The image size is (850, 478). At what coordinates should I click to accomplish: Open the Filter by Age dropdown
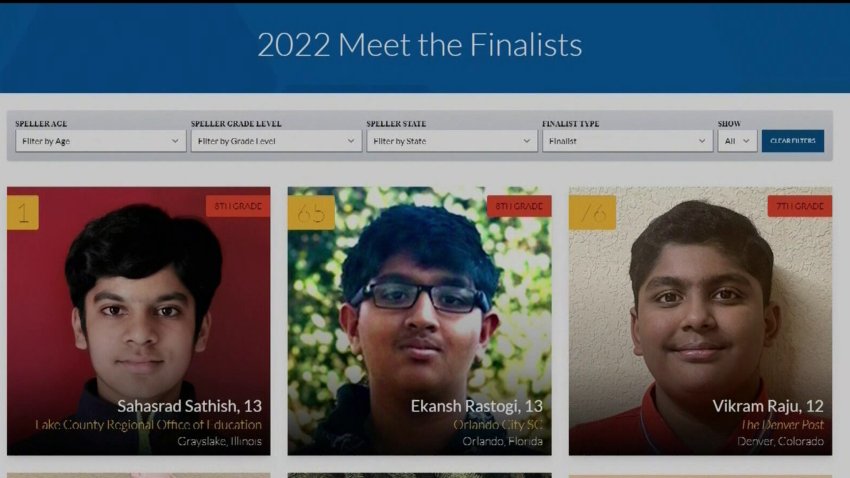coord(101,141)
